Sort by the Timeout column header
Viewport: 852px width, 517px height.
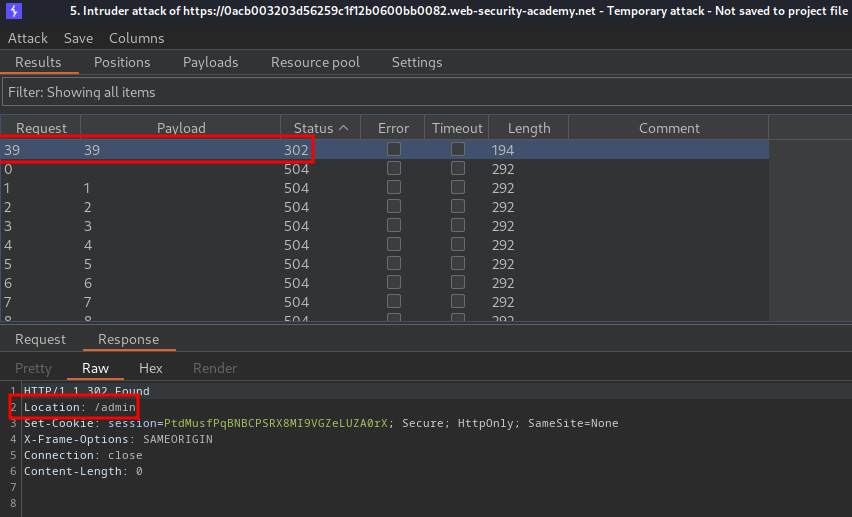point(457,128)
